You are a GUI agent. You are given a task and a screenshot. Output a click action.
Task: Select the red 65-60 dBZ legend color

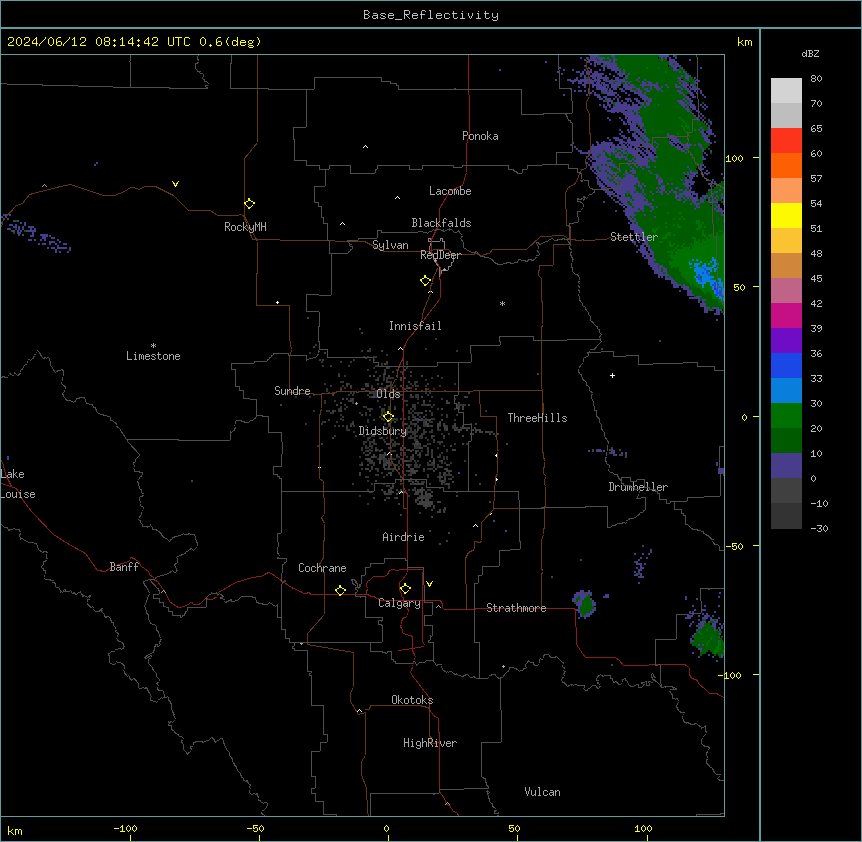pyautogui.click(x=786, y=141)
